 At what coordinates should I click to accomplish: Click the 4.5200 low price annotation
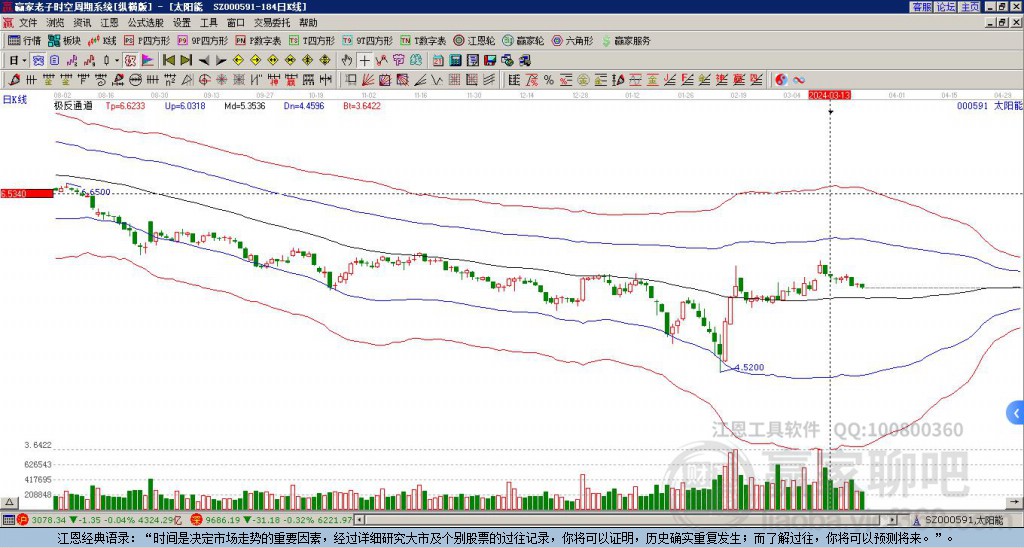(x=749, y=368)
